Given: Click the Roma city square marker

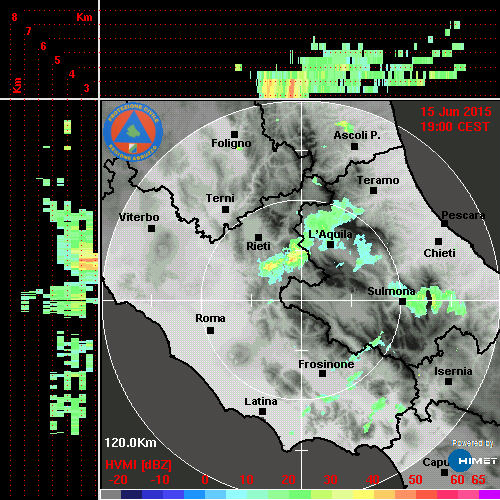Looking at the screenshot, I should pyautogui.click(x=210, y=331).
